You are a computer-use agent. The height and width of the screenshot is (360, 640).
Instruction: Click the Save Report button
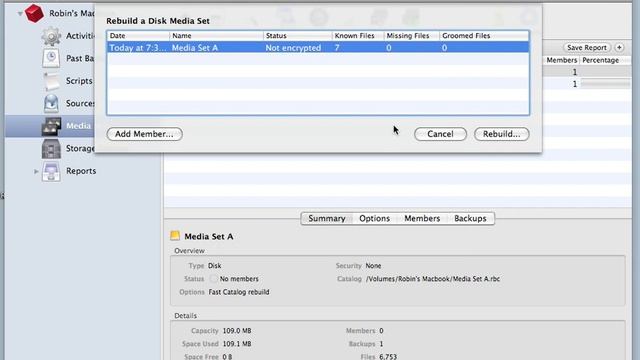coord(587,47)
